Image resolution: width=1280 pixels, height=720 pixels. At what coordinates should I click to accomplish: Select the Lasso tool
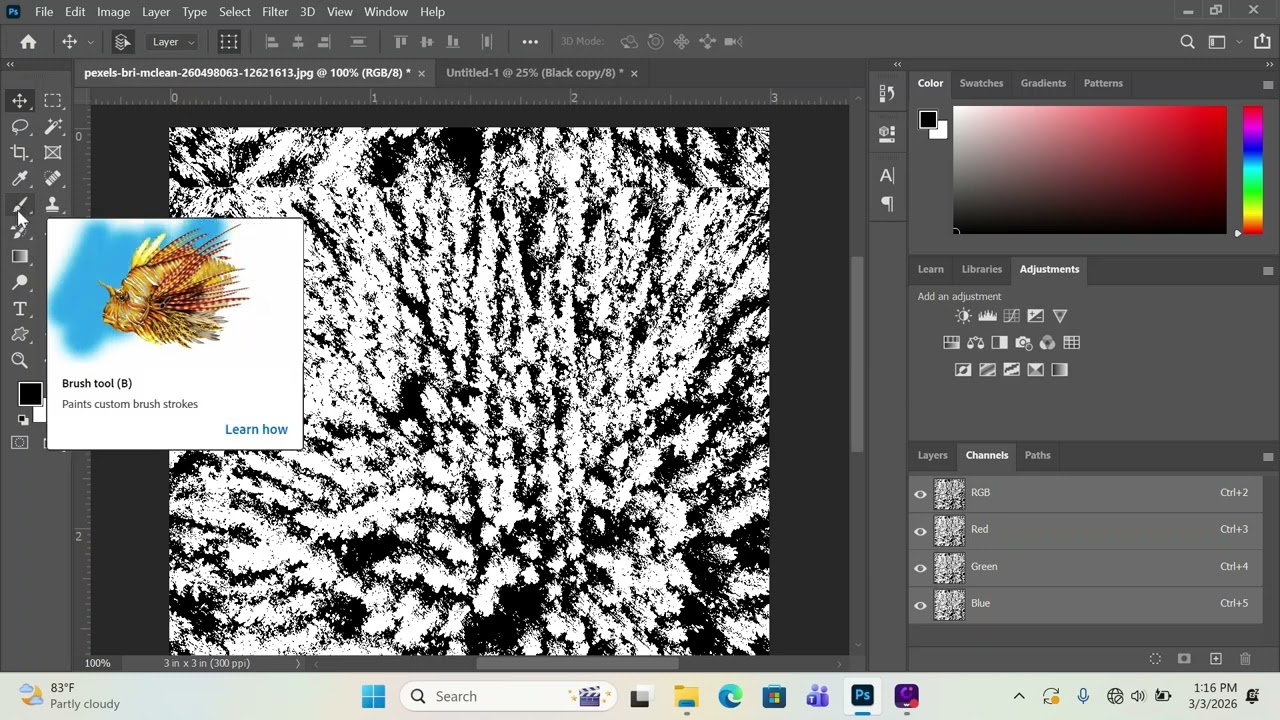coord(20,126)
